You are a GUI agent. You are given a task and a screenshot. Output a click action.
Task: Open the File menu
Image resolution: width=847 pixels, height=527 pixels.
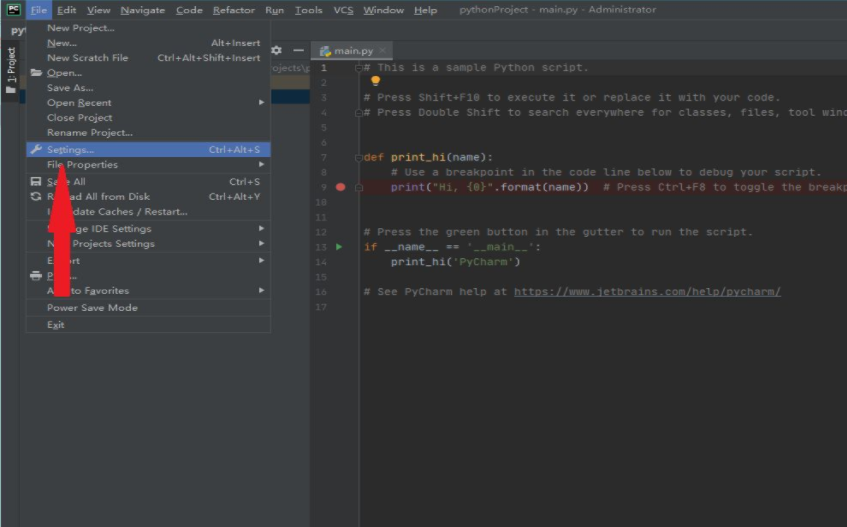pyautogui.click(x=38, y=10)
